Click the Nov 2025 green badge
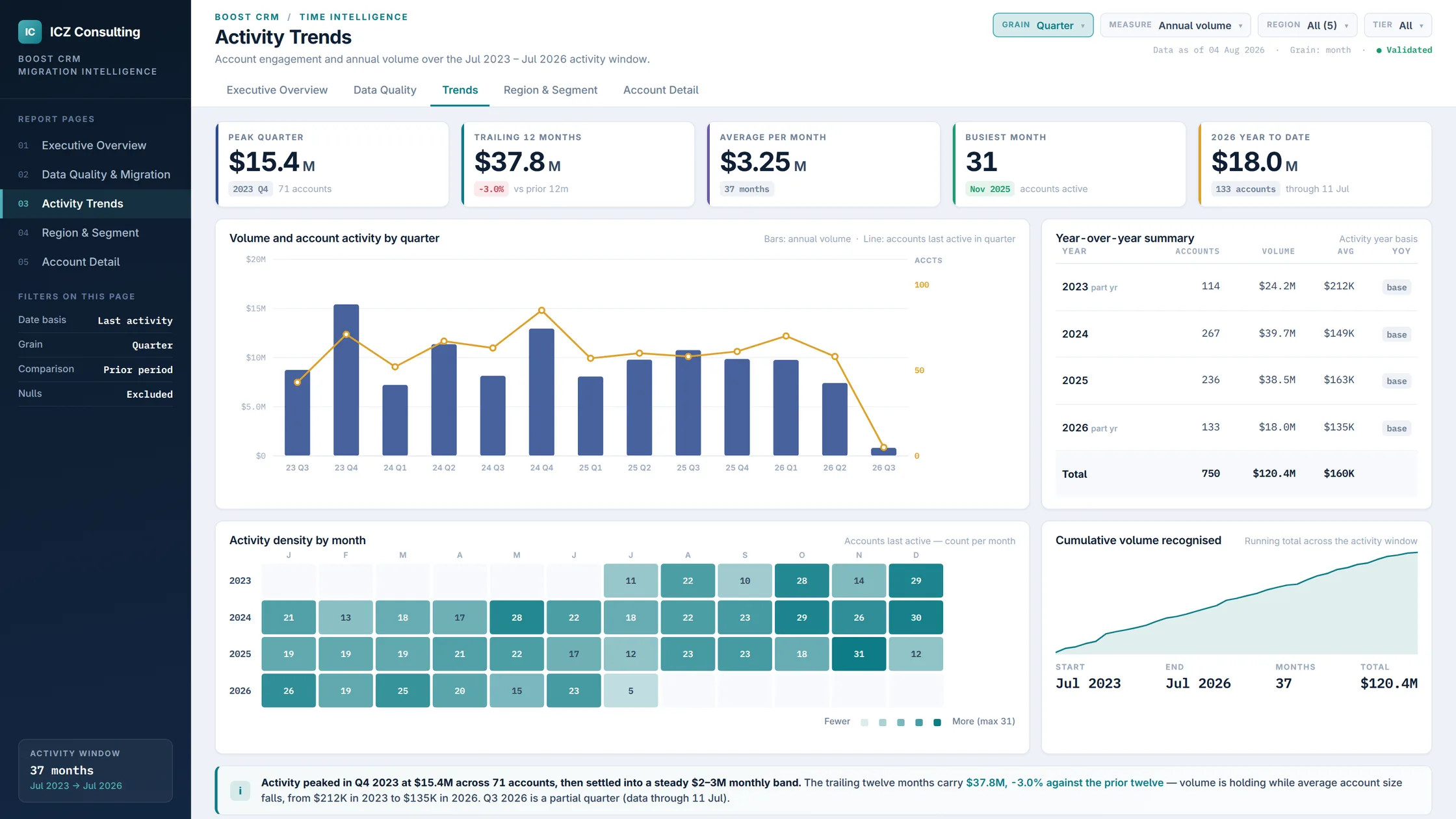1456x819 pixels. [990, 189]
